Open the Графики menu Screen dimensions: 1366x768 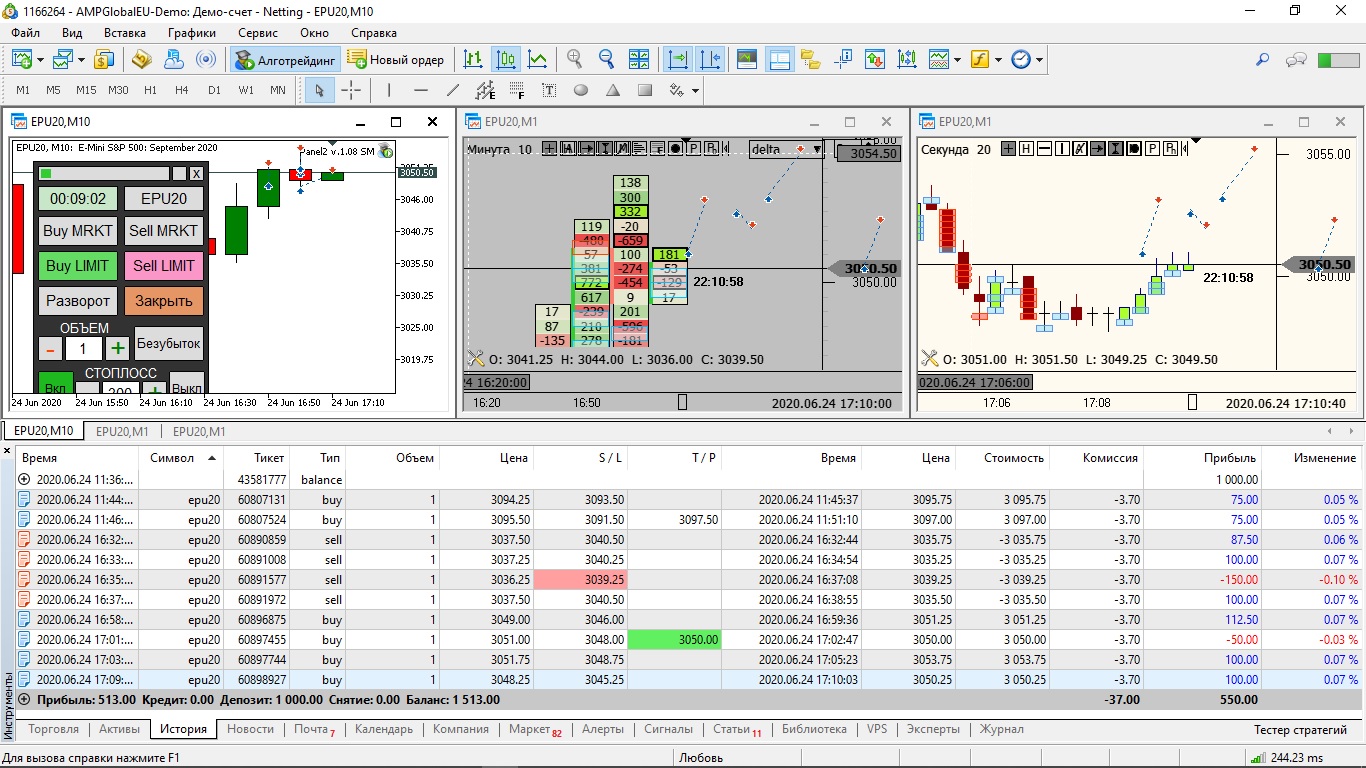pos(192,33)
